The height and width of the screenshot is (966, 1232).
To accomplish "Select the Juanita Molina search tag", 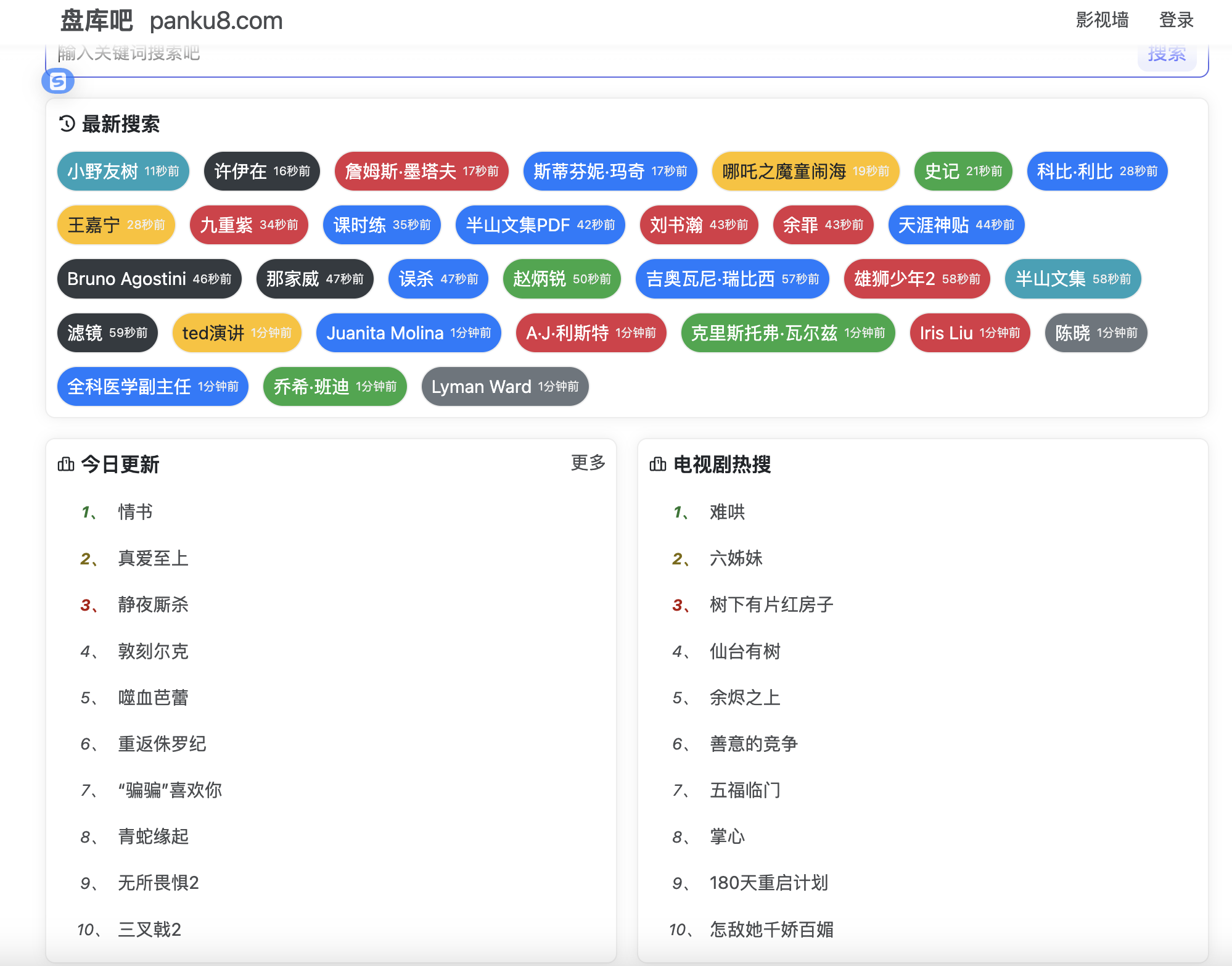I will [x=409, y=333].
